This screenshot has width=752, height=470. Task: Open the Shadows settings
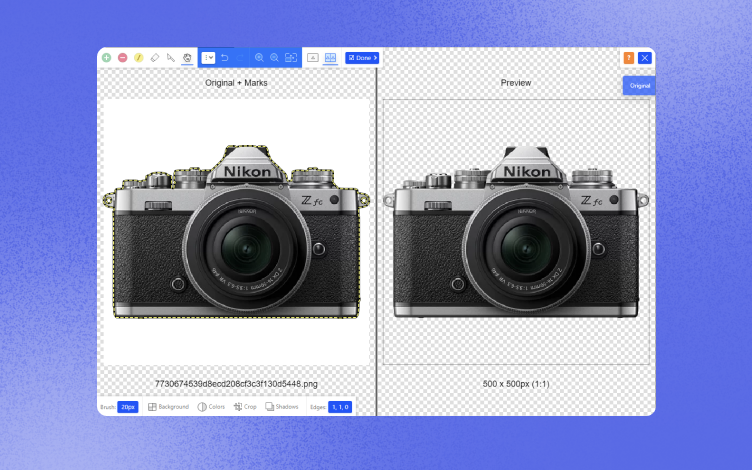[x=282, y=407]
